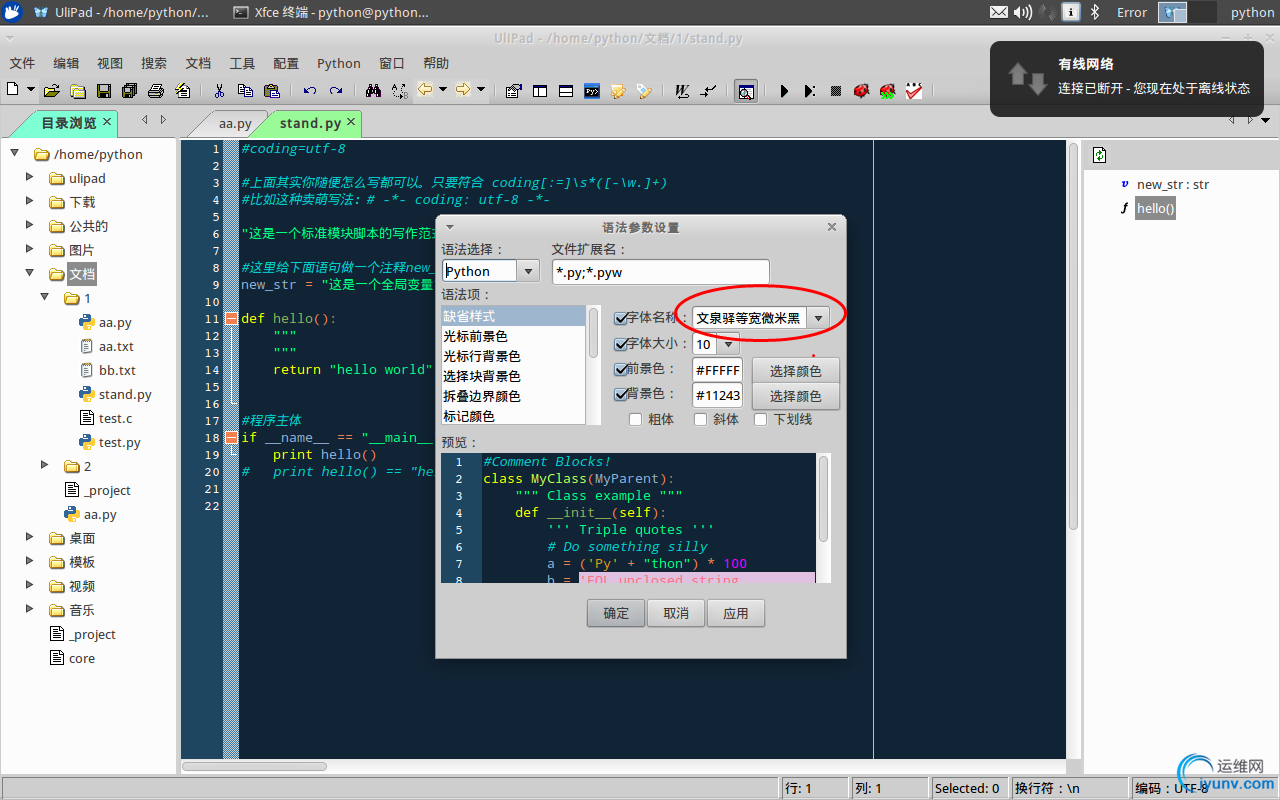1280x800 pixels.
Task: Uncheck the 前景色 checkbox
Action: pos(620,369)
